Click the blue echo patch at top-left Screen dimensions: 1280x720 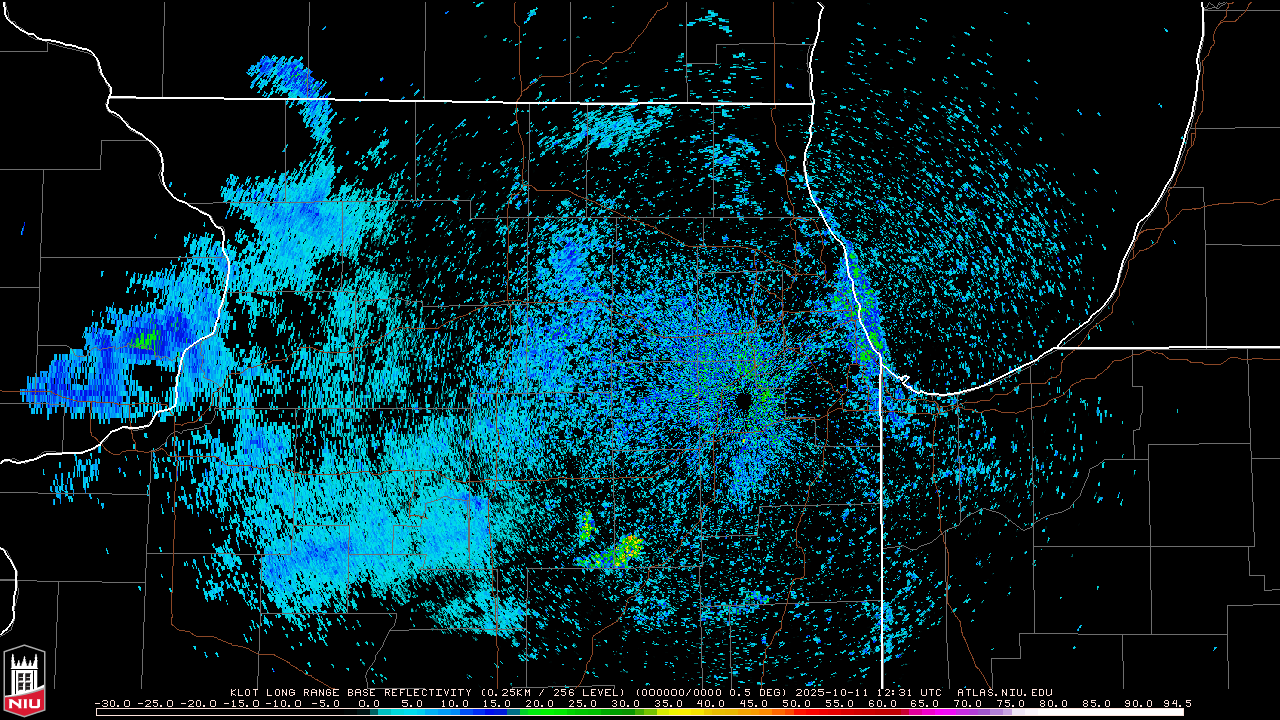tap(290, 80)
